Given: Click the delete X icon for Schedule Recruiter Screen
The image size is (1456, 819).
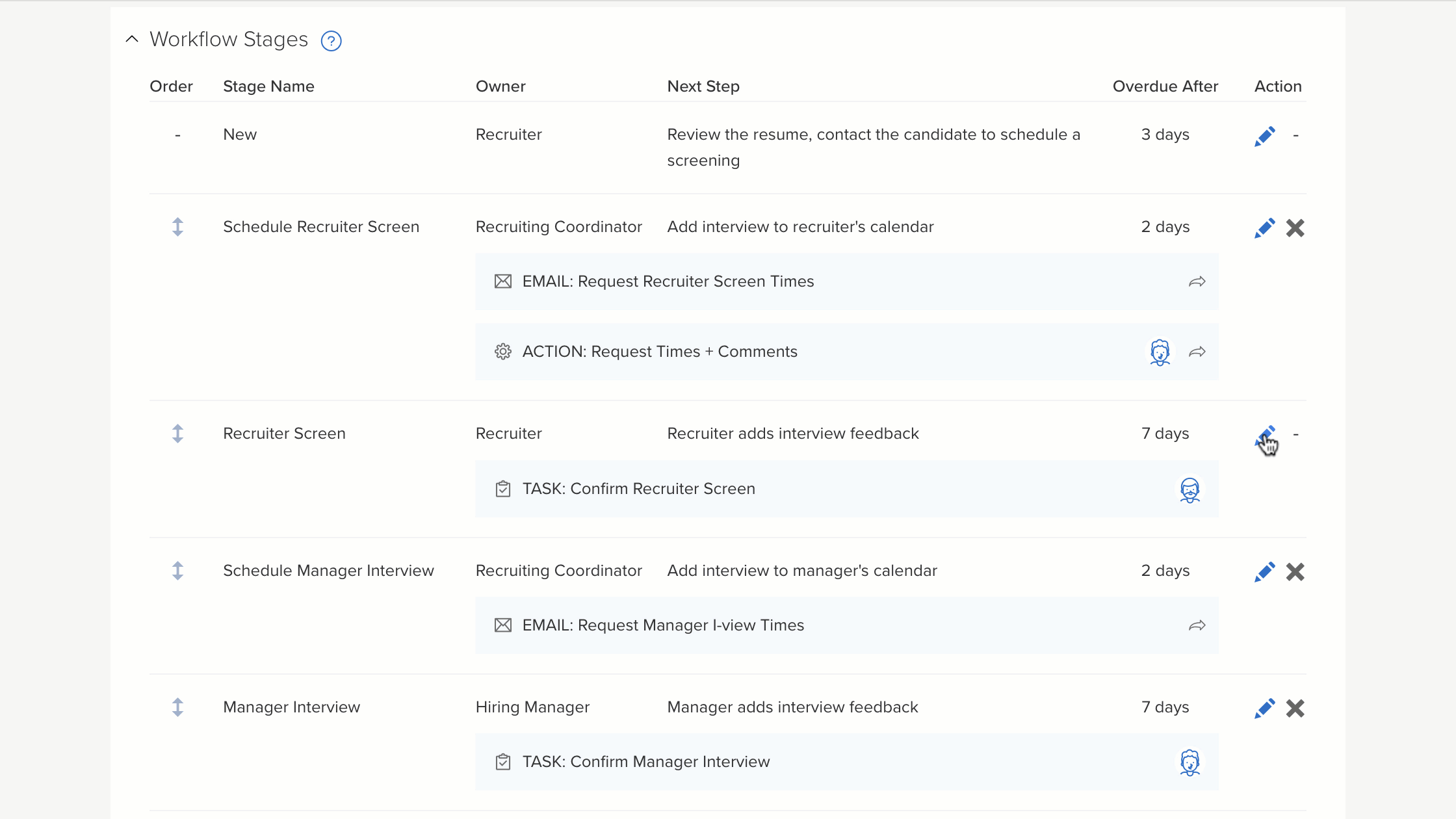Looking at the screenshot, I should point(1296,228).
